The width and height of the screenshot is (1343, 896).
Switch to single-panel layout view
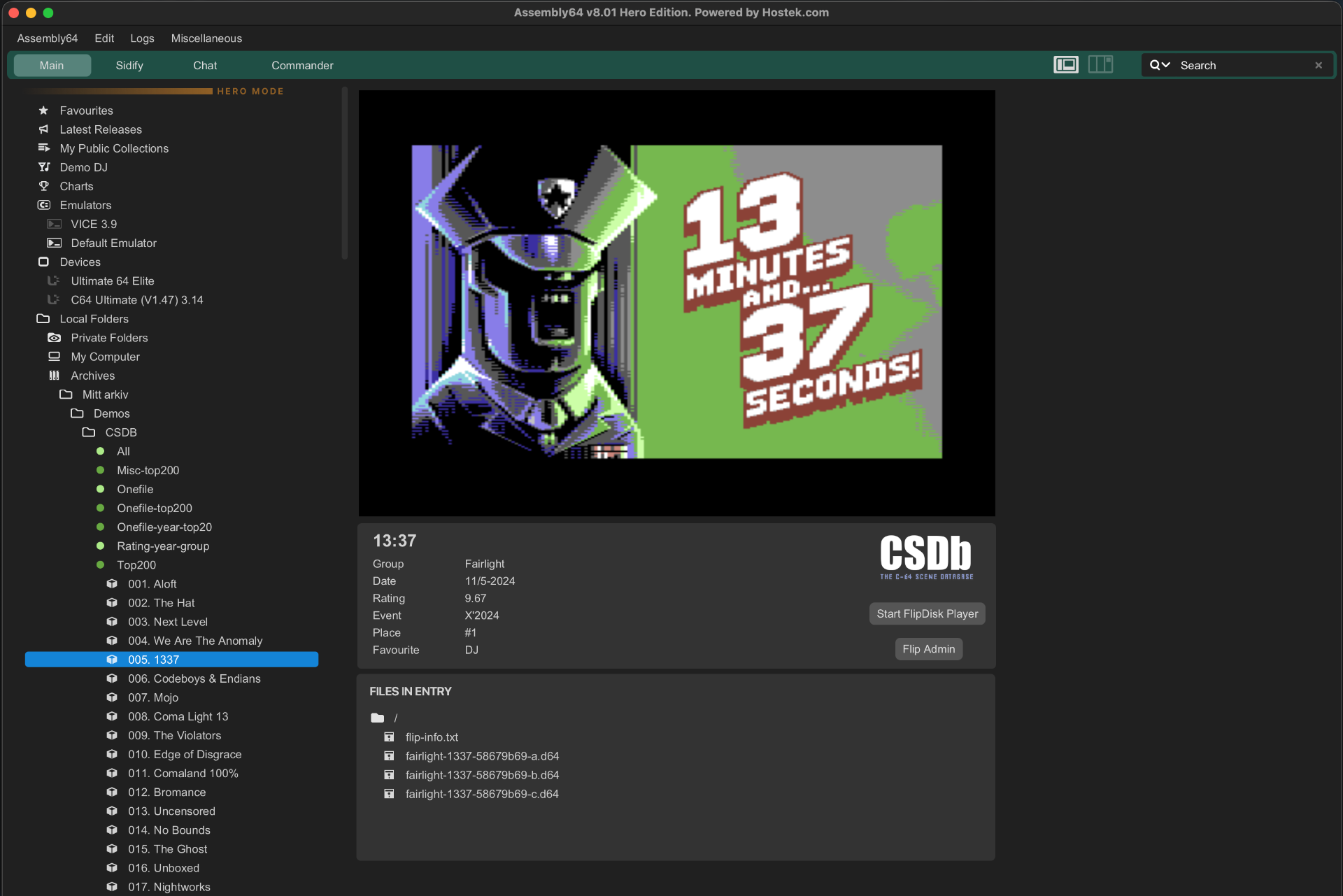click(x=1066, y=65)
